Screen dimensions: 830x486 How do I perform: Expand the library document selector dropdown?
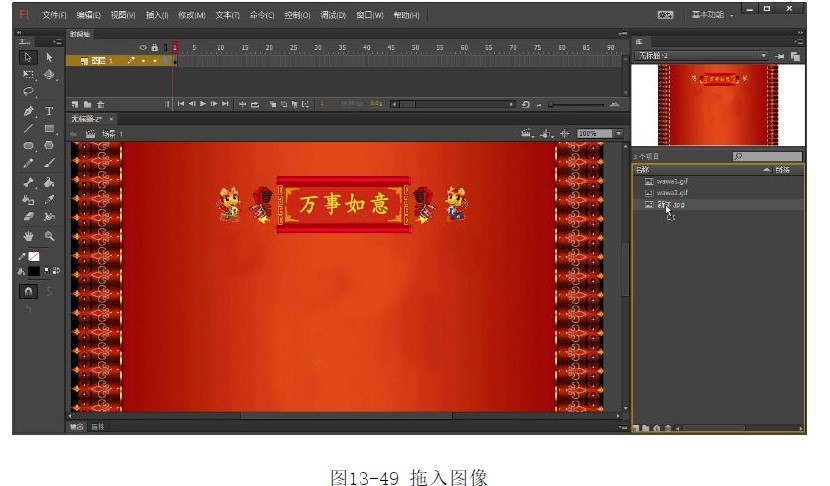764,57
